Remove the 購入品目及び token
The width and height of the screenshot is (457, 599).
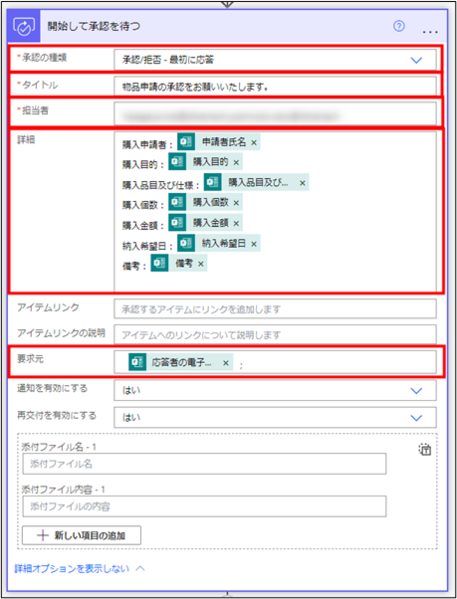(302, 183)
